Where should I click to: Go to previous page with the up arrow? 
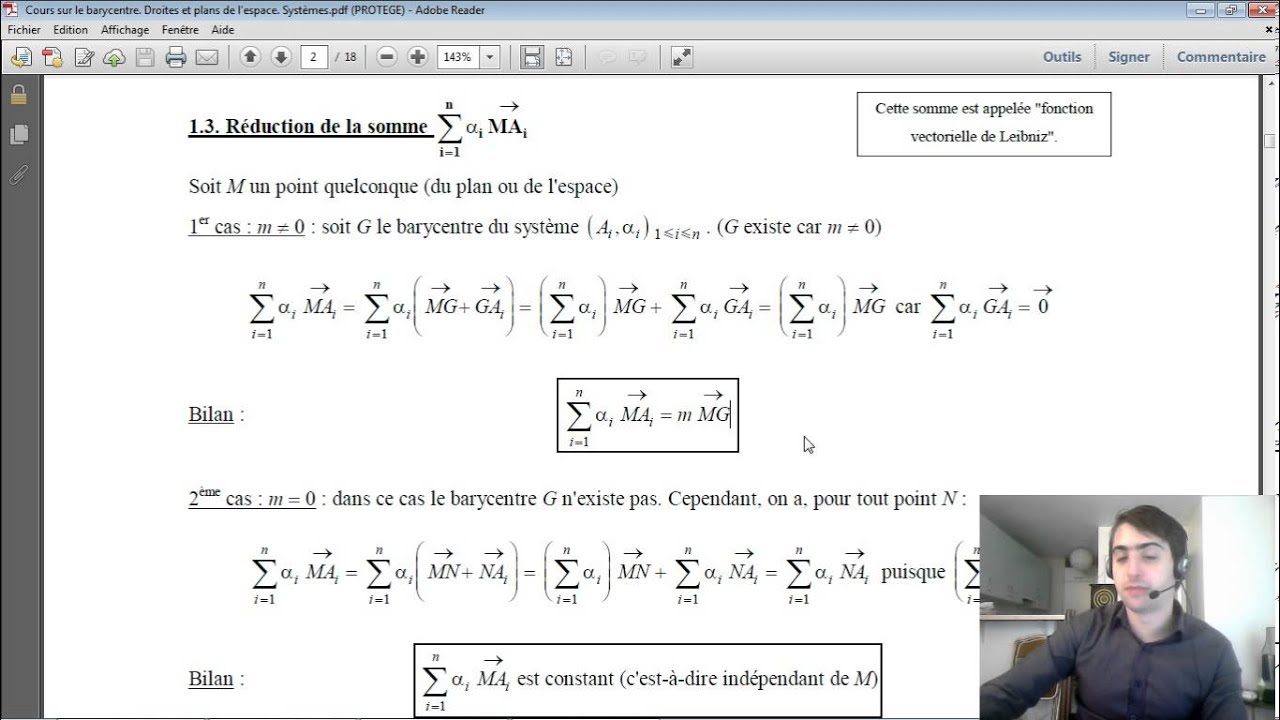point(250,57)
